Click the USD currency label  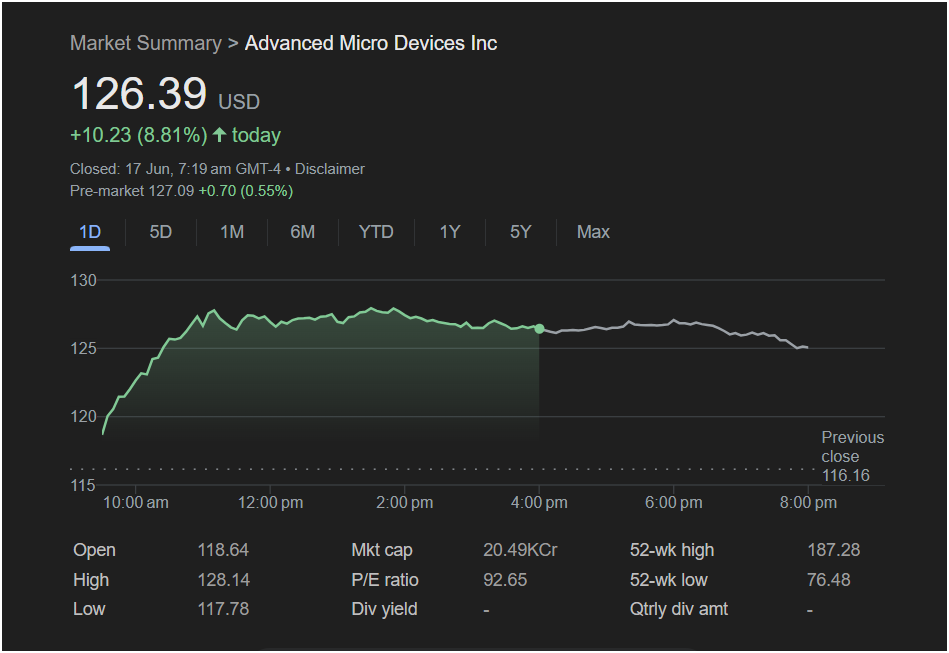(239, 102)
